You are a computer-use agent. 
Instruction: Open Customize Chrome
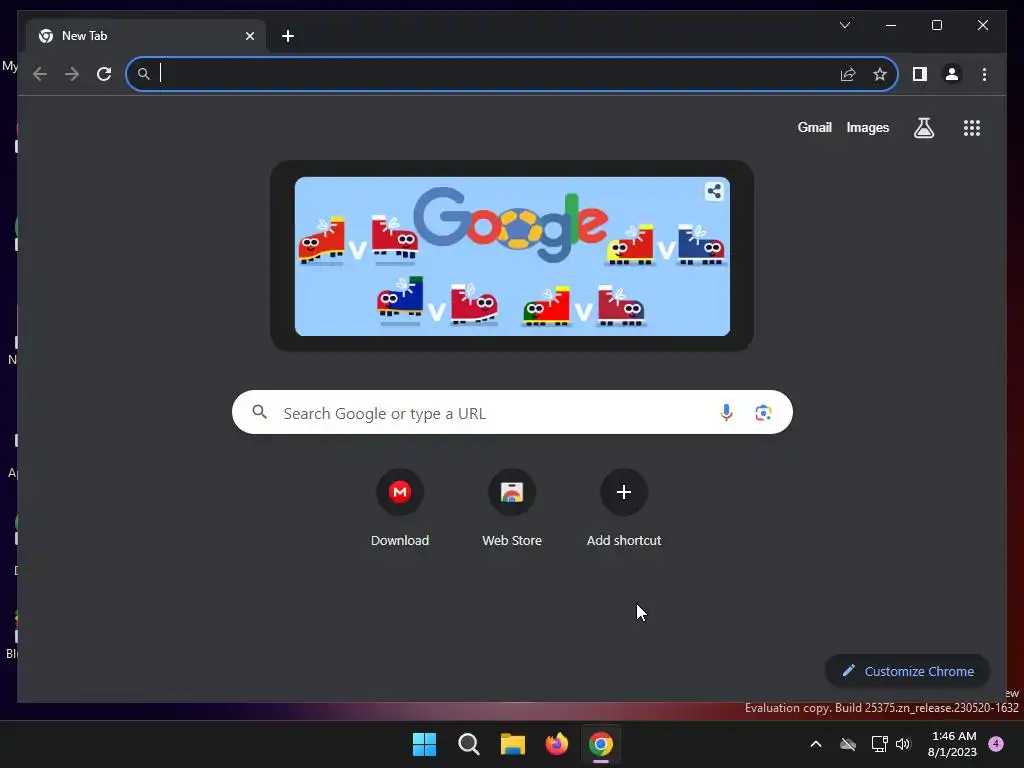(x=907, y=671)
